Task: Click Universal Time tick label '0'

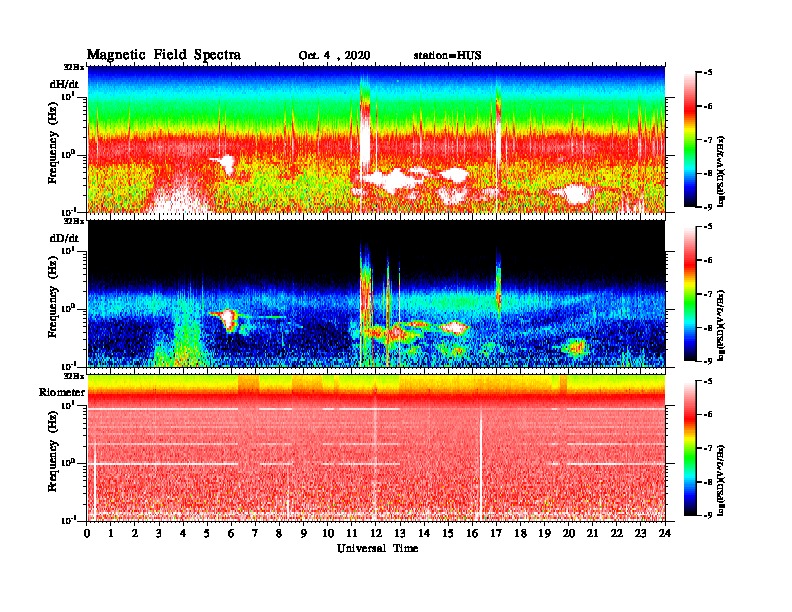Action: (x=87, y=533)
